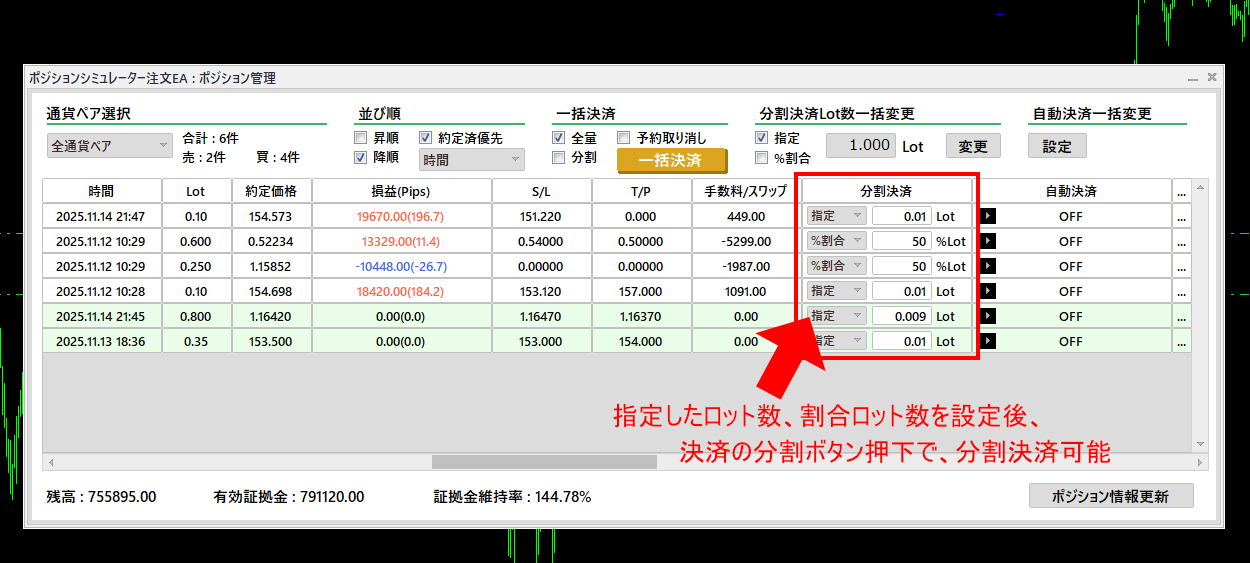
Task: Expand the 時間 sort field dropdown
Action: pyautogui.click(x=472, y=159)
